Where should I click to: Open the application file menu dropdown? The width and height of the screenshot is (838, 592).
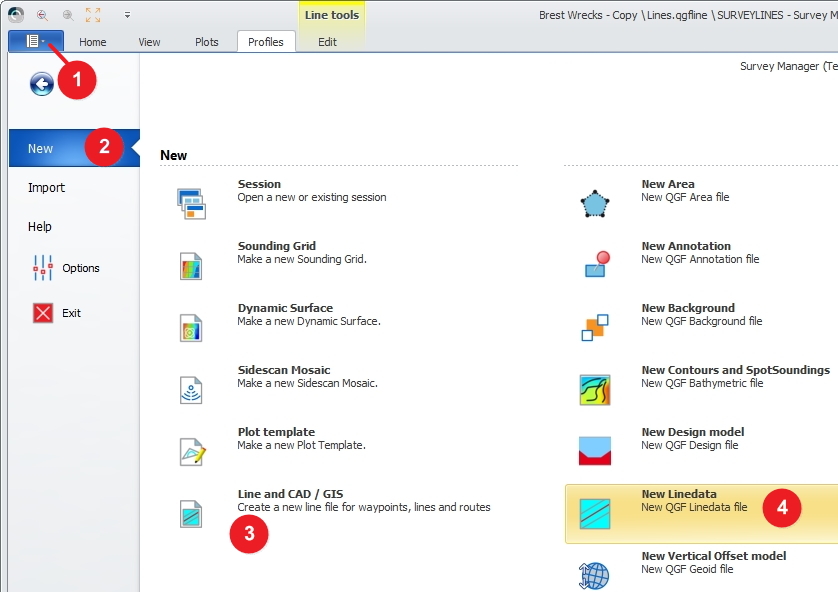[x=36, y=41]
